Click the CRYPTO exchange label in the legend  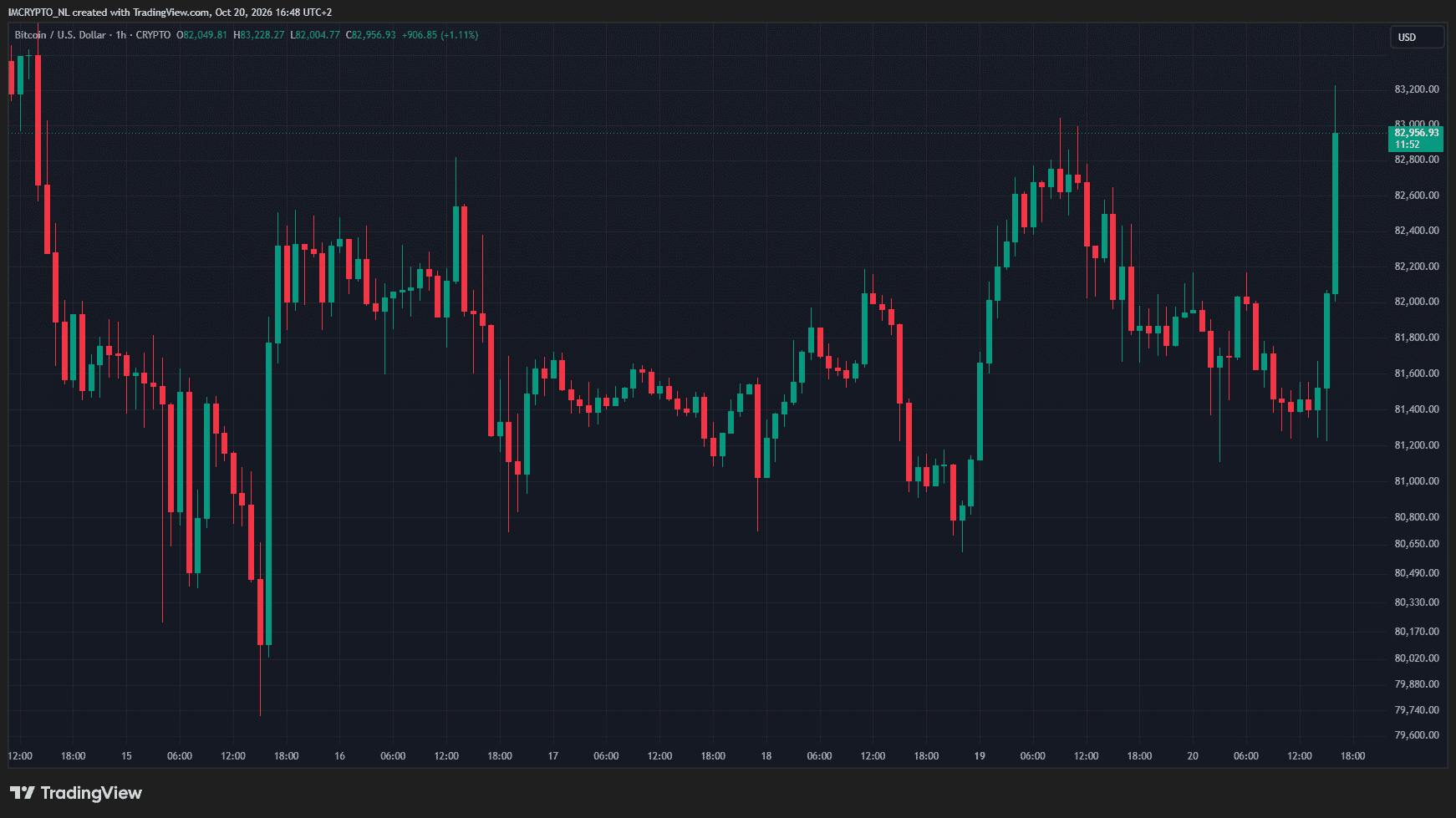pos(153,35)
